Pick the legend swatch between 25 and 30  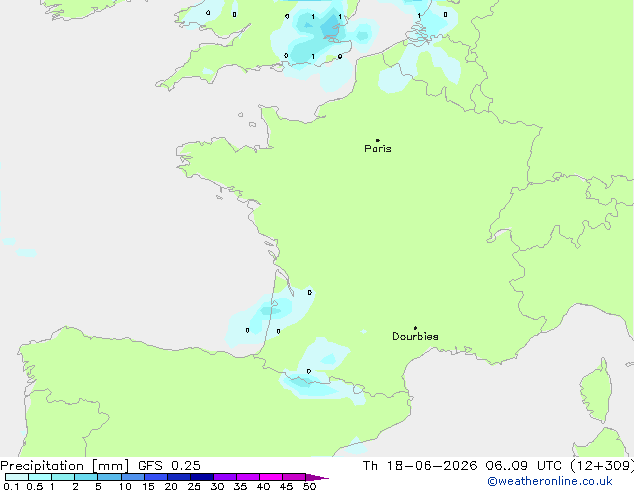(202, 477)
